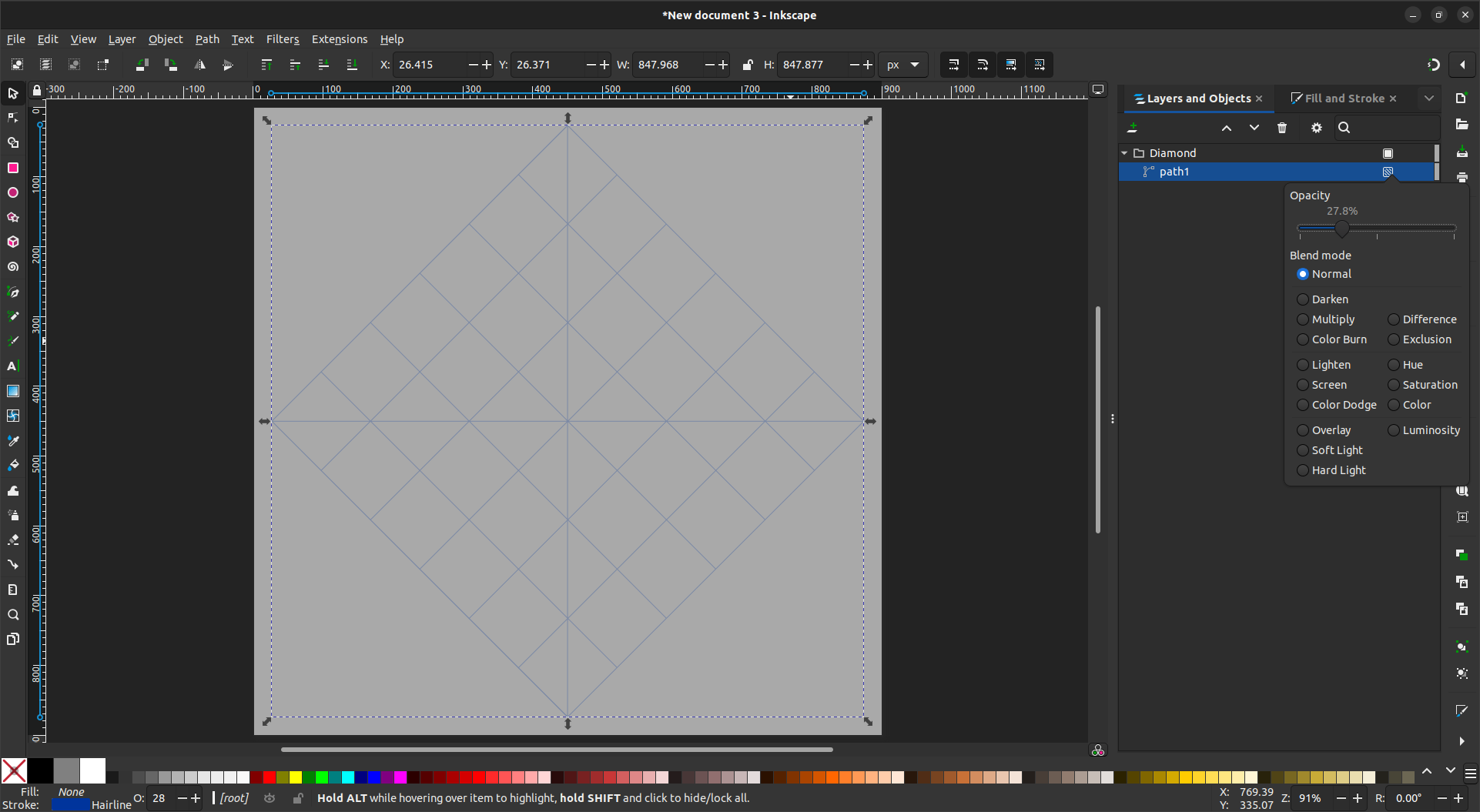
Task: Select the Text tool
Action: (x=13, y=366)
